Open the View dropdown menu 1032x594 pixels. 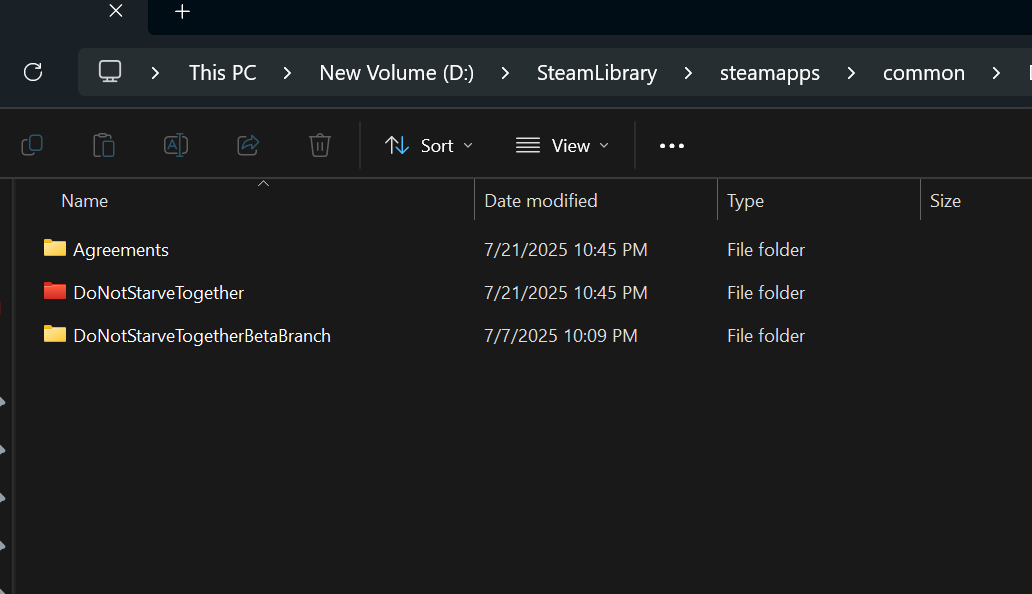coord(562,145)
